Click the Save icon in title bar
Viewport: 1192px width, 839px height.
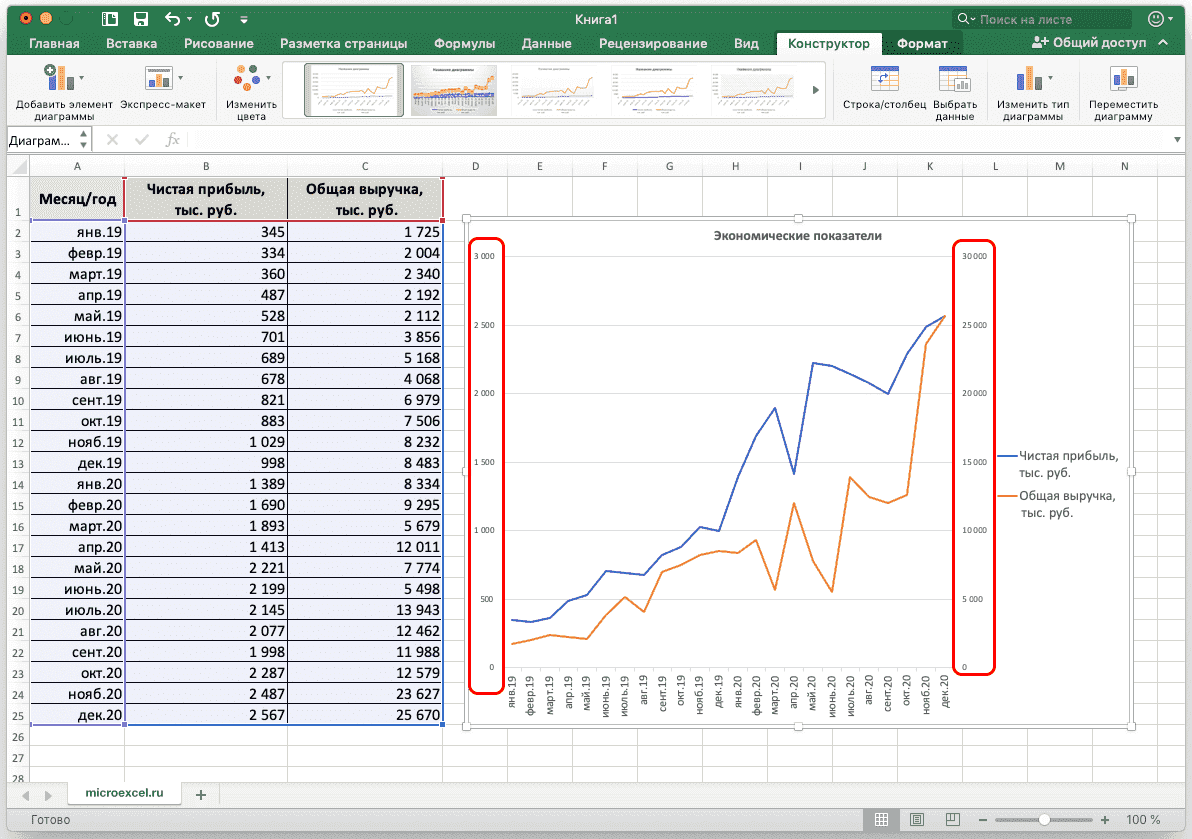pos(141,19)
